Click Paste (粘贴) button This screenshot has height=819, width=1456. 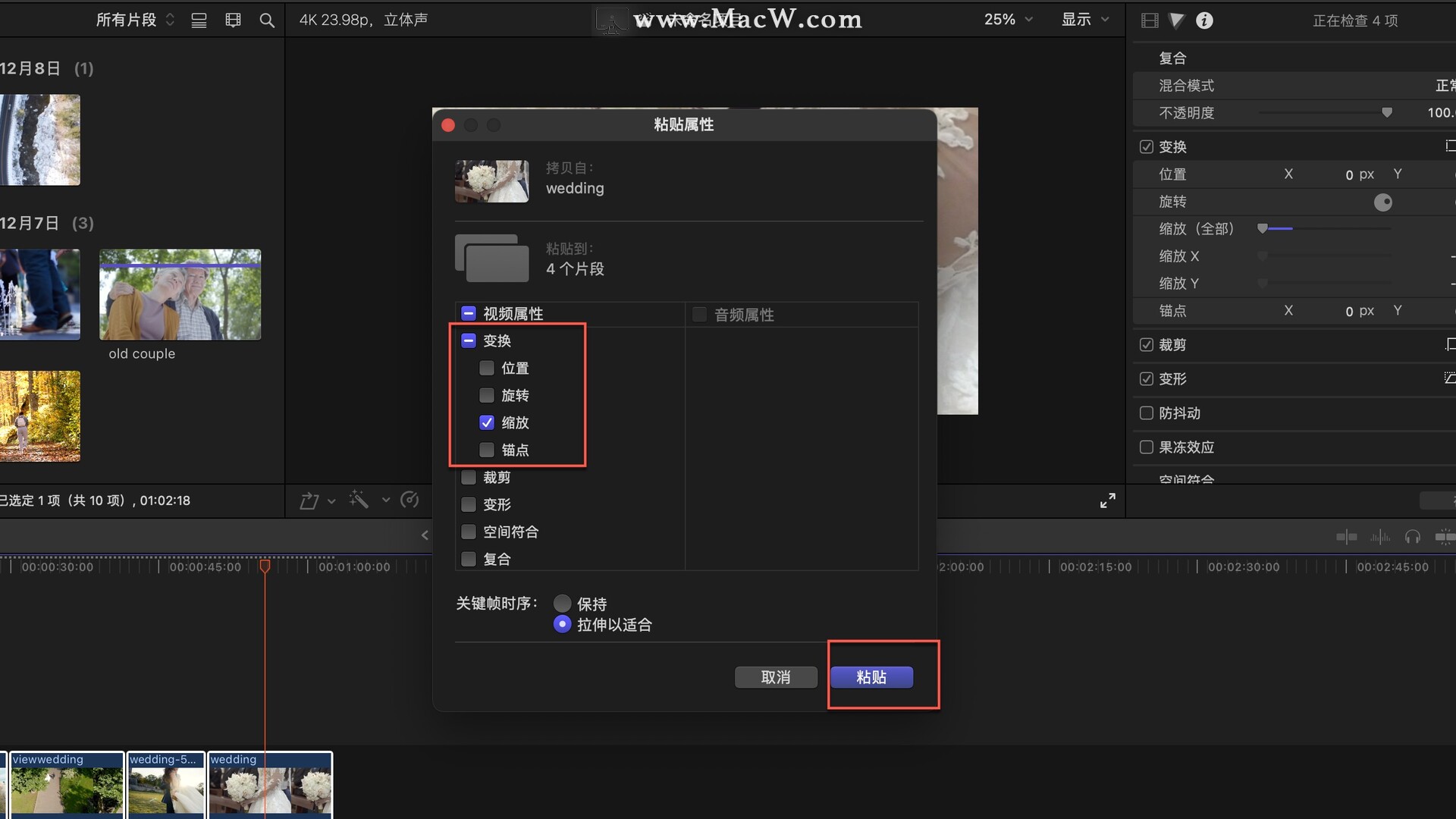[871, 677]
